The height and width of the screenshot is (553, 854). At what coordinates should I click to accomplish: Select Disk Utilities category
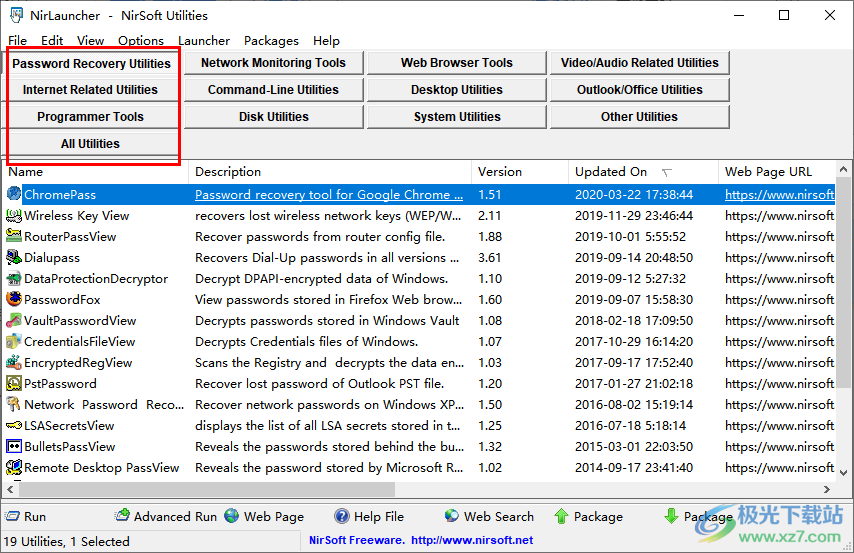[273, 117]
